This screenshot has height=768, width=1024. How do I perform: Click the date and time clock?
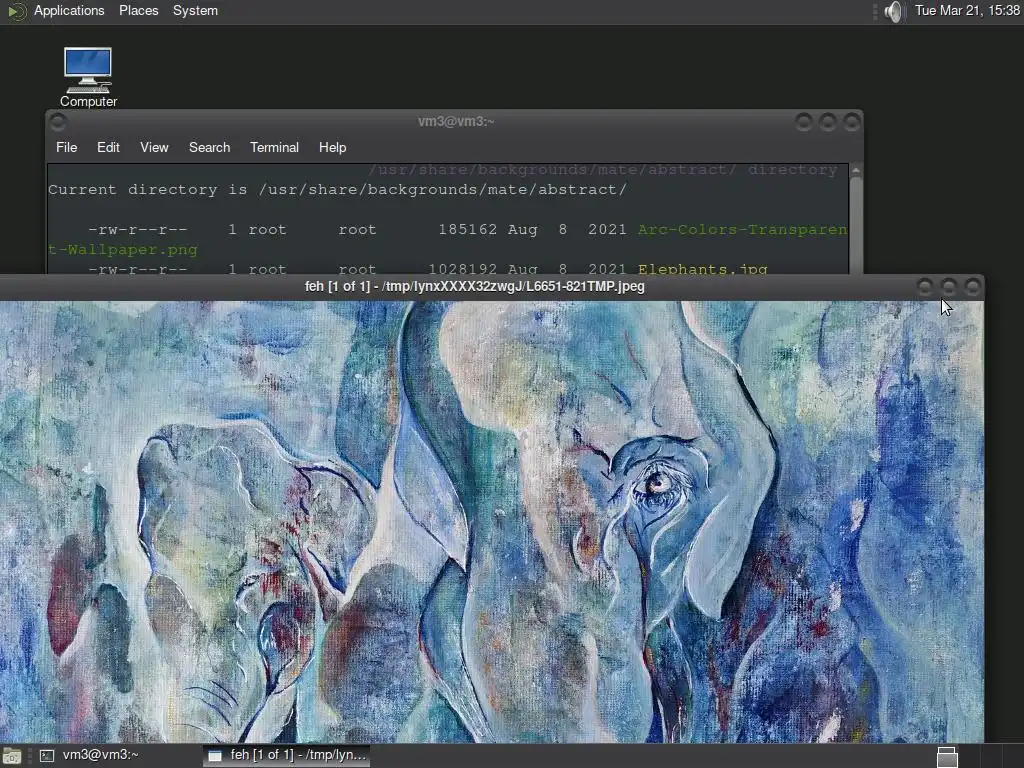point(967,11)
